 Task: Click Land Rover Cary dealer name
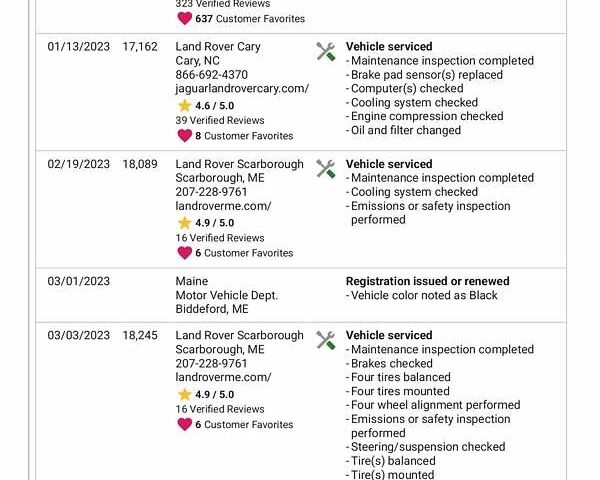tap(218, 47)
